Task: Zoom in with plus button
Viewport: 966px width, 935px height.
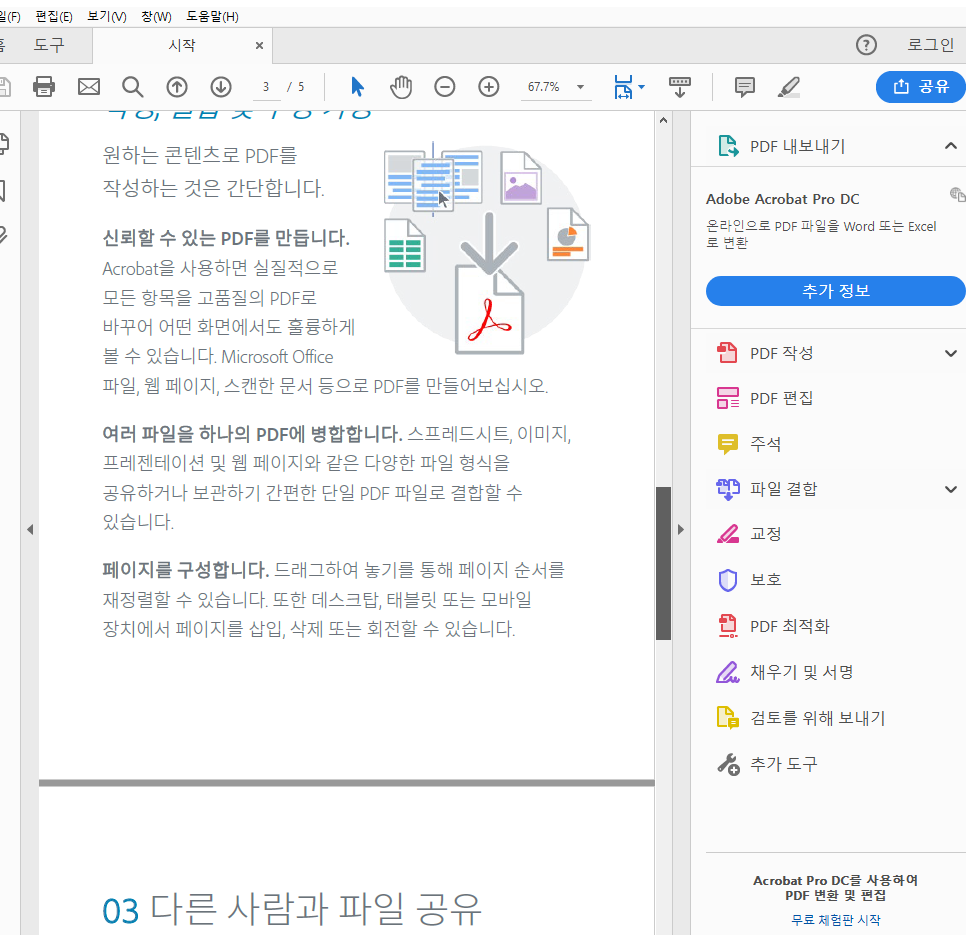Action: [489, 87]
